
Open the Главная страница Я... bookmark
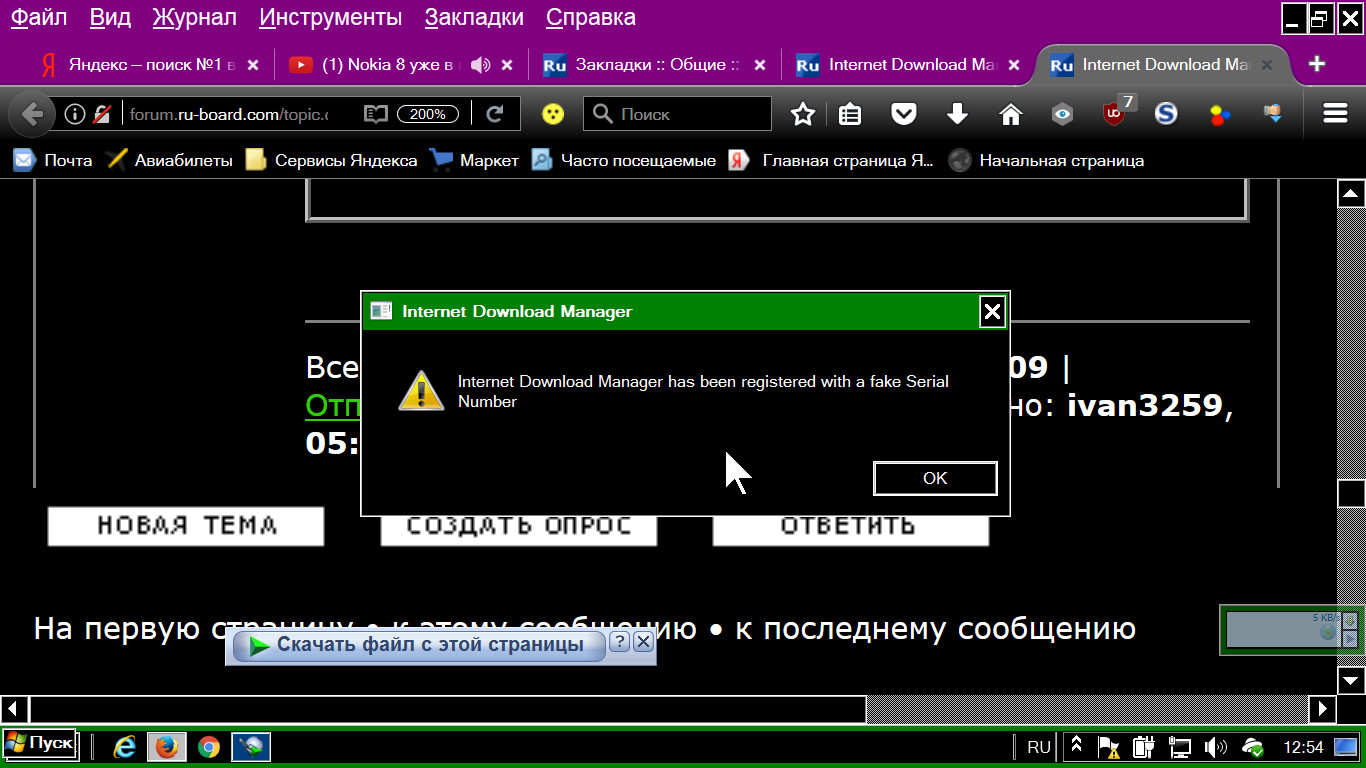[x=832, y=160]
